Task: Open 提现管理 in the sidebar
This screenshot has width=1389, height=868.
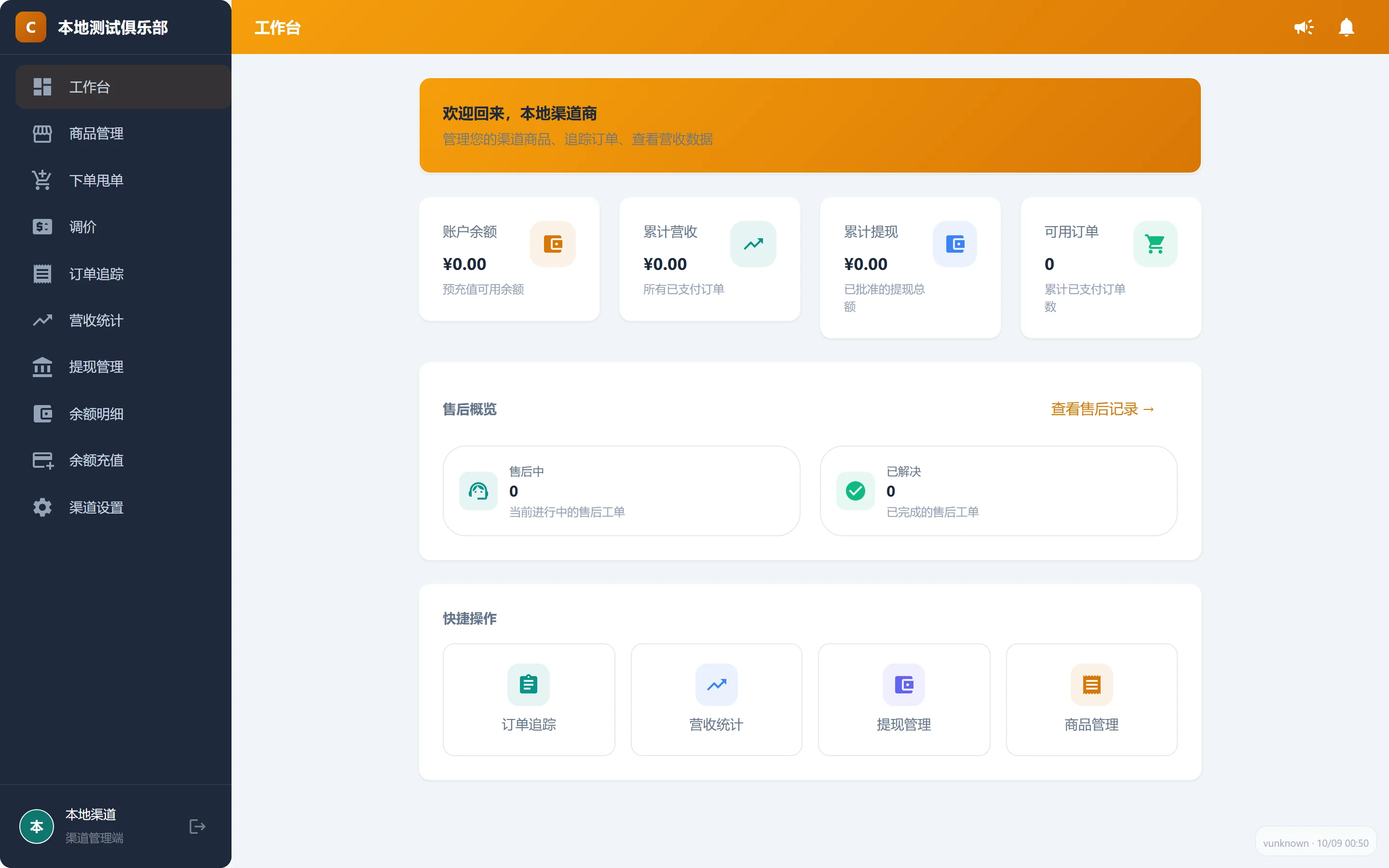Action: (123, 367)
